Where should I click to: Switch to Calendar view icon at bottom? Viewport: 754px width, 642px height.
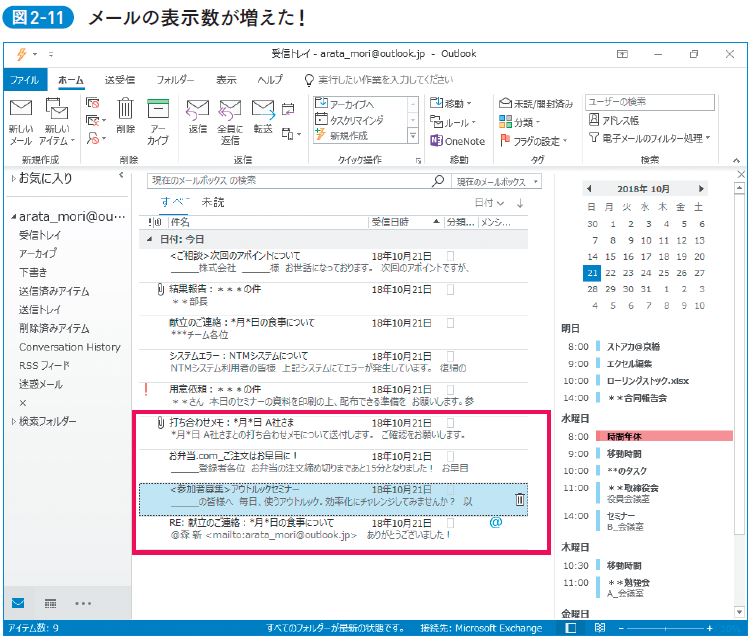tap(50, 603)
